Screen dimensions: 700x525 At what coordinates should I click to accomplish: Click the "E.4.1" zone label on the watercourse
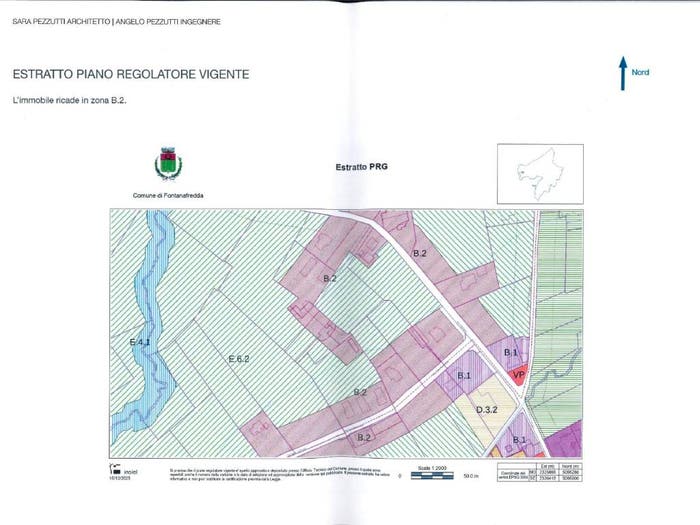point(140,342)
